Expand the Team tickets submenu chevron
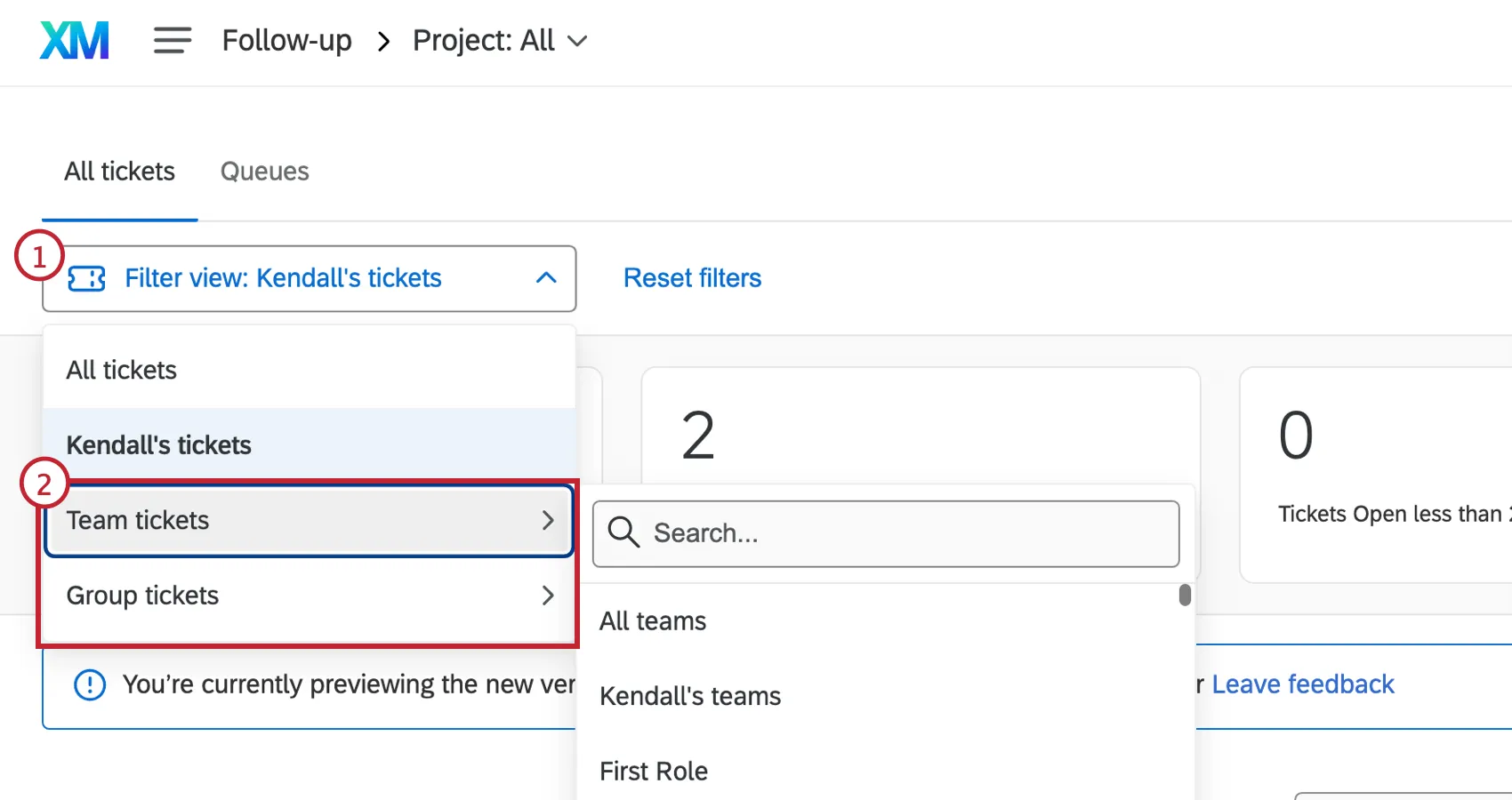 coord(548,521)
